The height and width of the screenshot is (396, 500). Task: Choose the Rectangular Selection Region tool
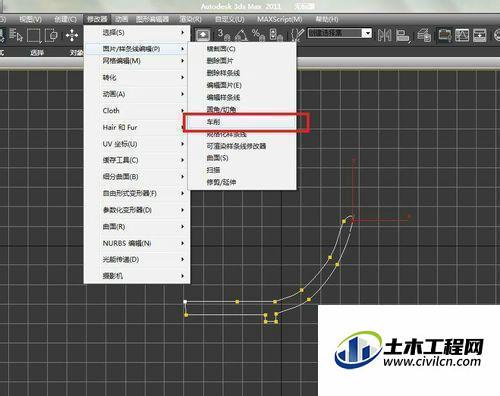click(34, 35)
